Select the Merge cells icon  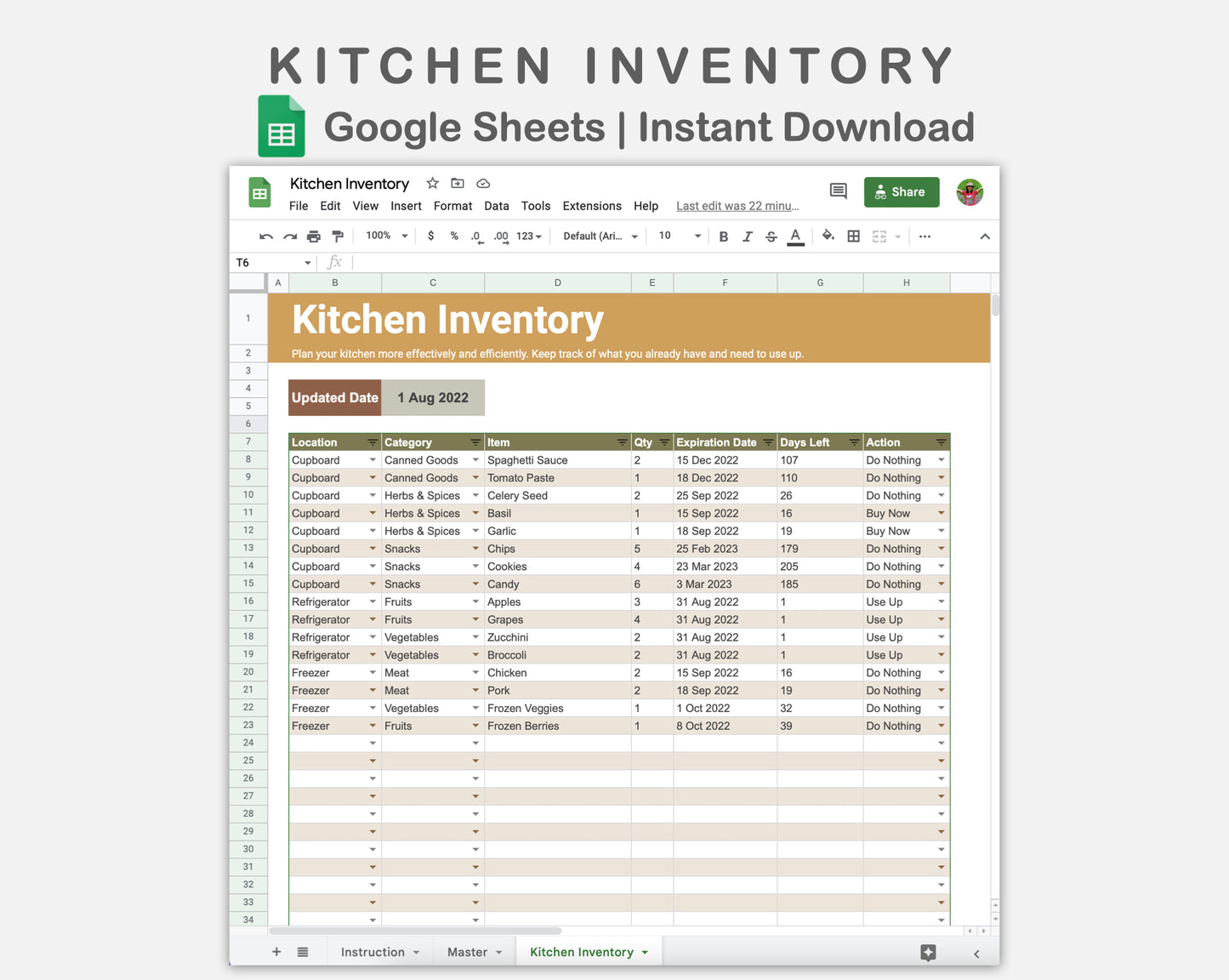[879, 236]
